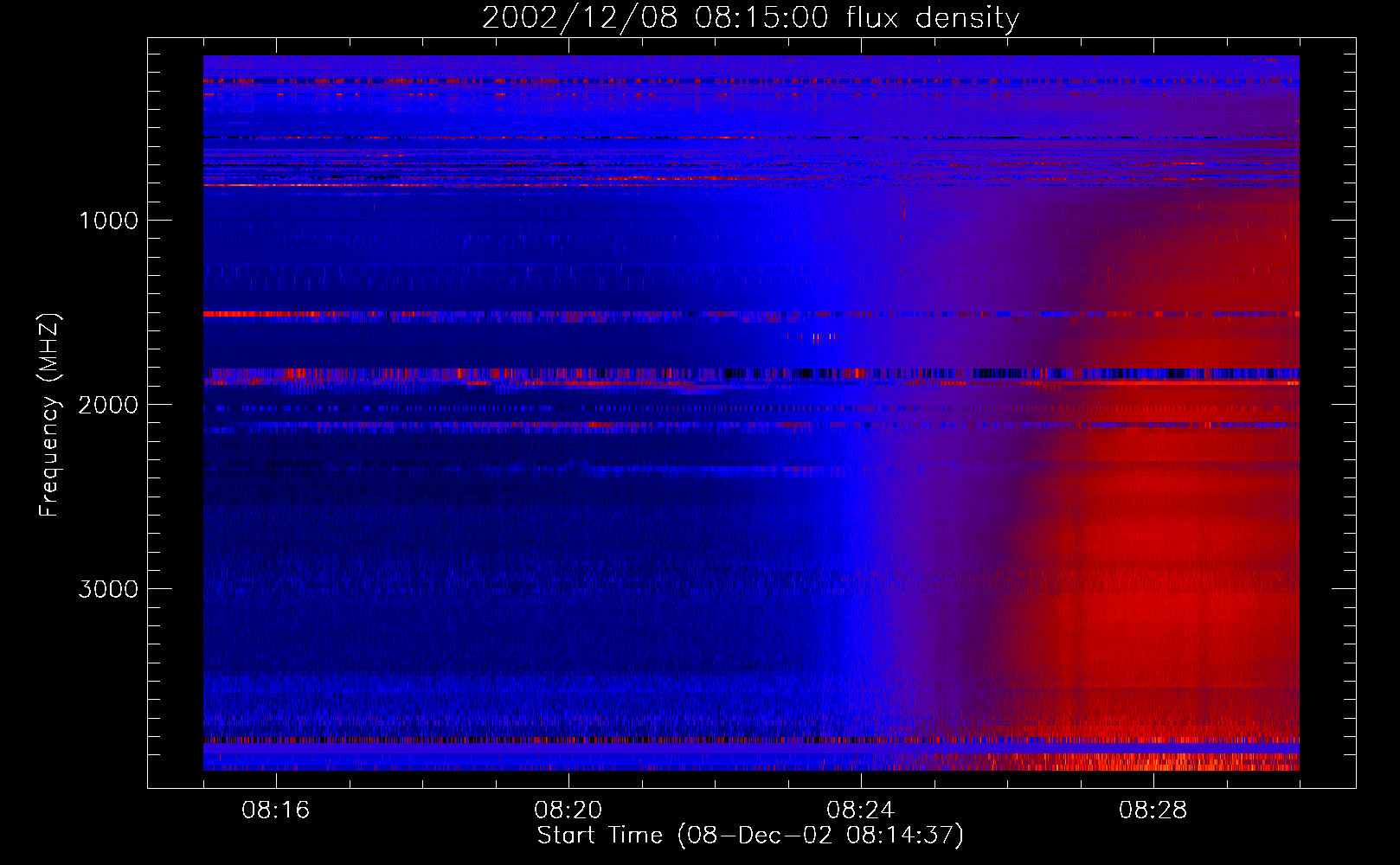Viewport: 1400px width, 865px height.
Task: Click the "2000" frequency tick label
Action: (108, 405)
